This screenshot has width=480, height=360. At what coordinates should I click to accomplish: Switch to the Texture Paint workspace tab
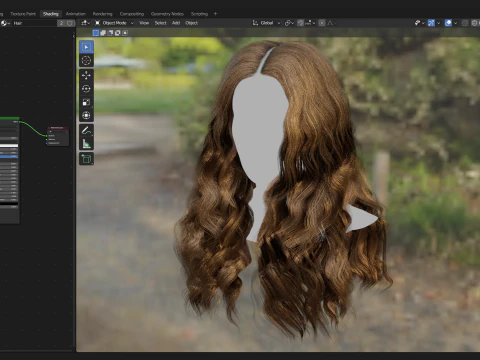click(x=23, y=14)
